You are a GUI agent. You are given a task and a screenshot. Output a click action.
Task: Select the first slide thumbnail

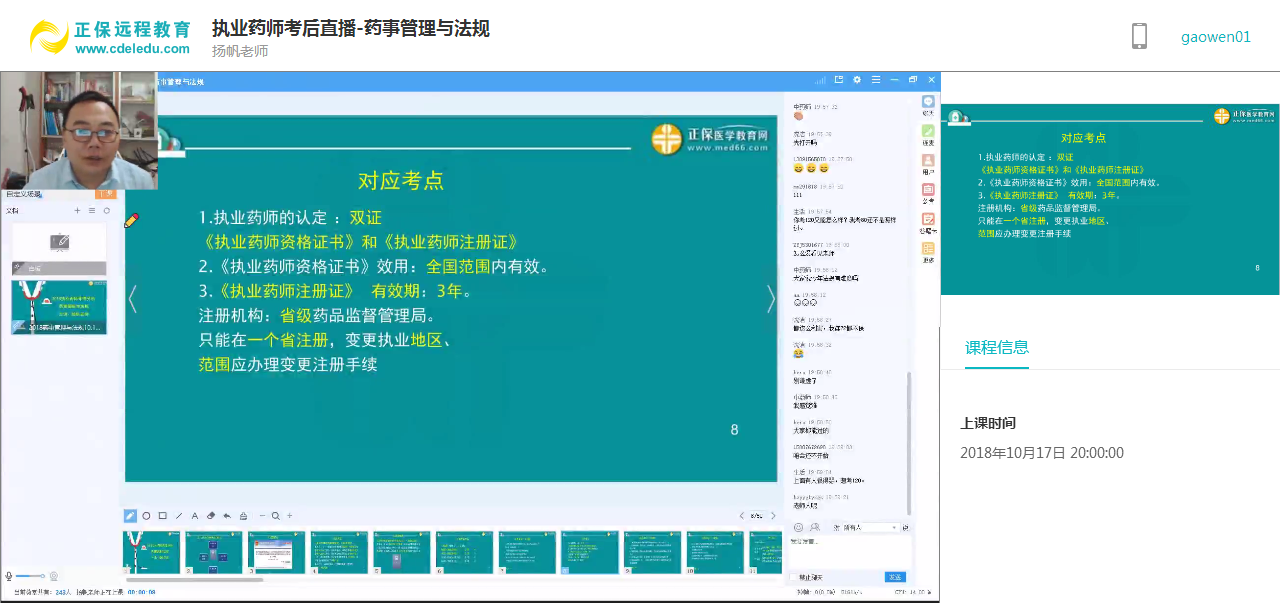[150, 551]
